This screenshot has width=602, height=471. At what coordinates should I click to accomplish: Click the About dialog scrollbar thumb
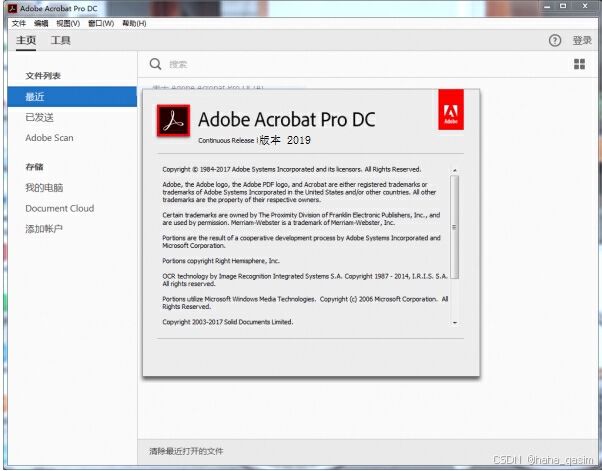tap(455, 227)
